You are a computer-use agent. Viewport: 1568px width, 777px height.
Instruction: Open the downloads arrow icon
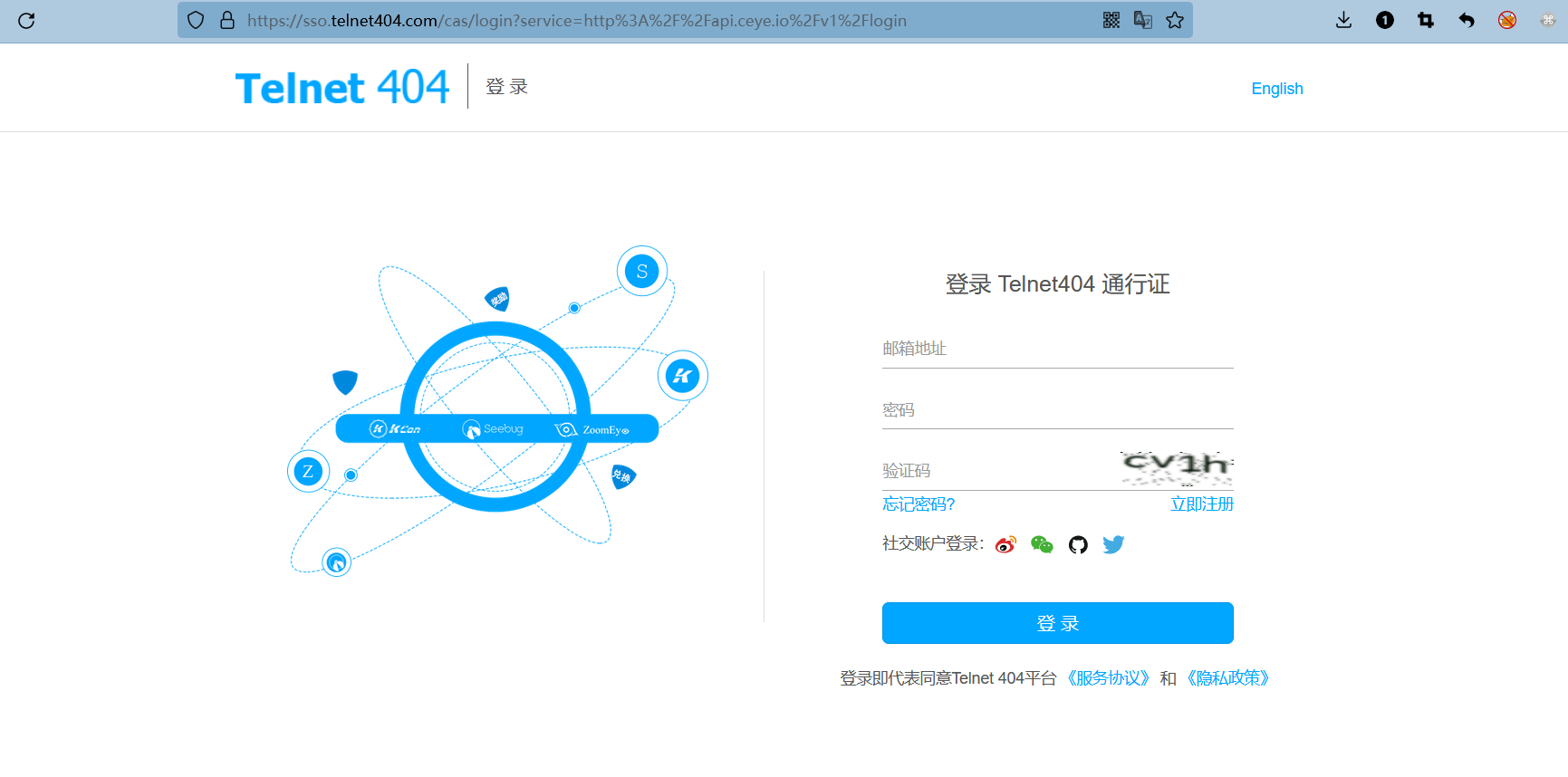click(1343, 20)
